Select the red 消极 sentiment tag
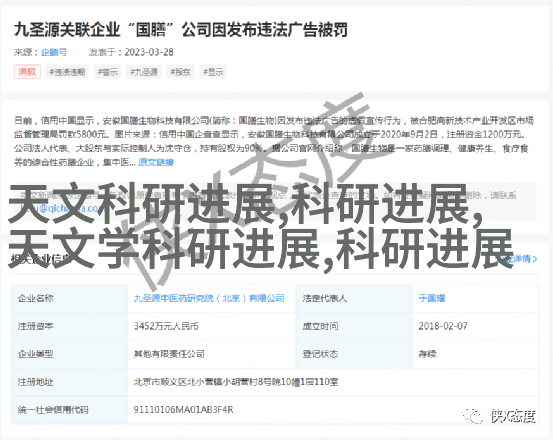The image size is (553, 440). (x=28, y=72)
